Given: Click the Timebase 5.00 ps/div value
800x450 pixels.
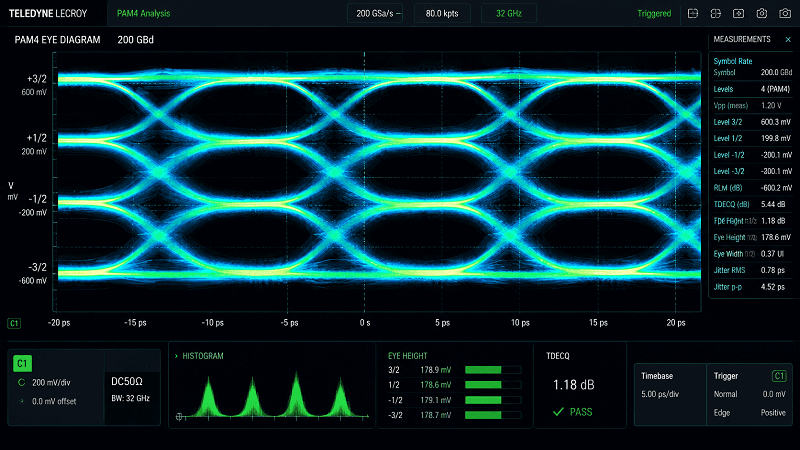Looking at the screenshot, I should tap(660, 394).
